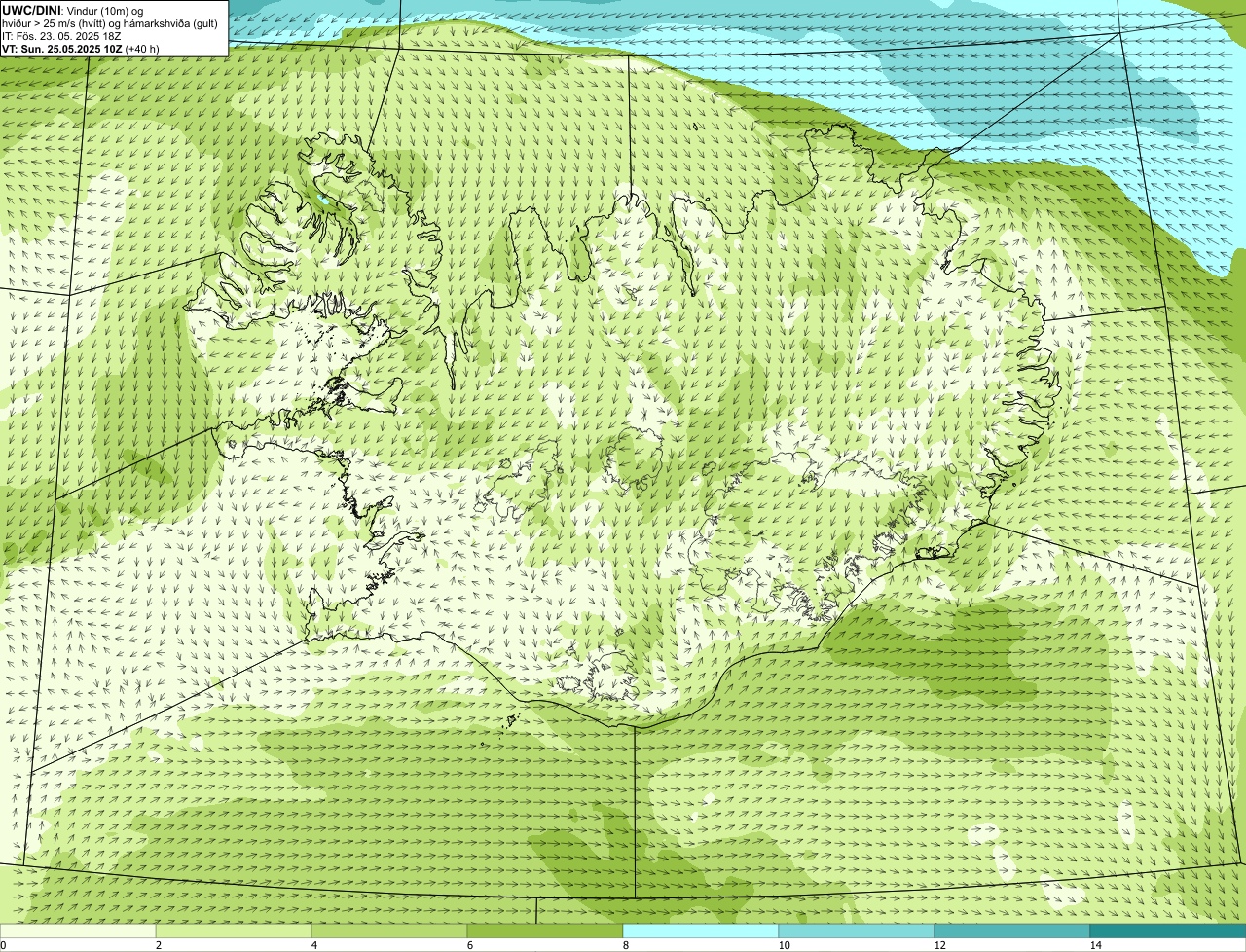Click the legend tick label 6
Viewport: 1246px width, 952px height.
469,945
